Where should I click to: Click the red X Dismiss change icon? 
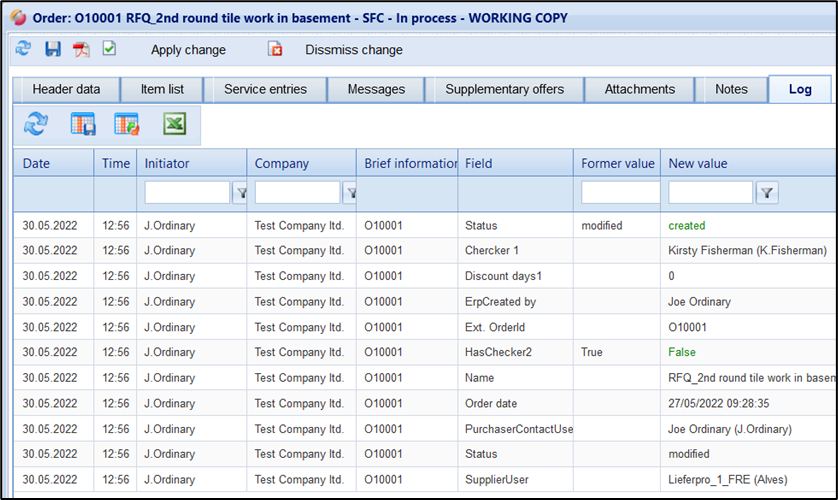click(275, 49)
